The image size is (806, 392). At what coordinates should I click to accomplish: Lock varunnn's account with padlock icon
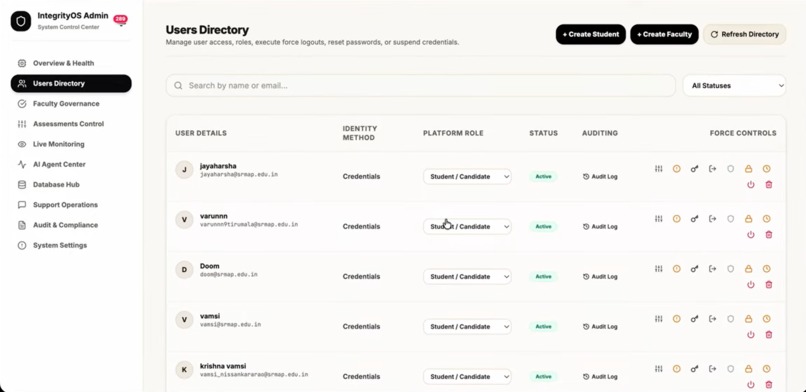tap(748, 218)
